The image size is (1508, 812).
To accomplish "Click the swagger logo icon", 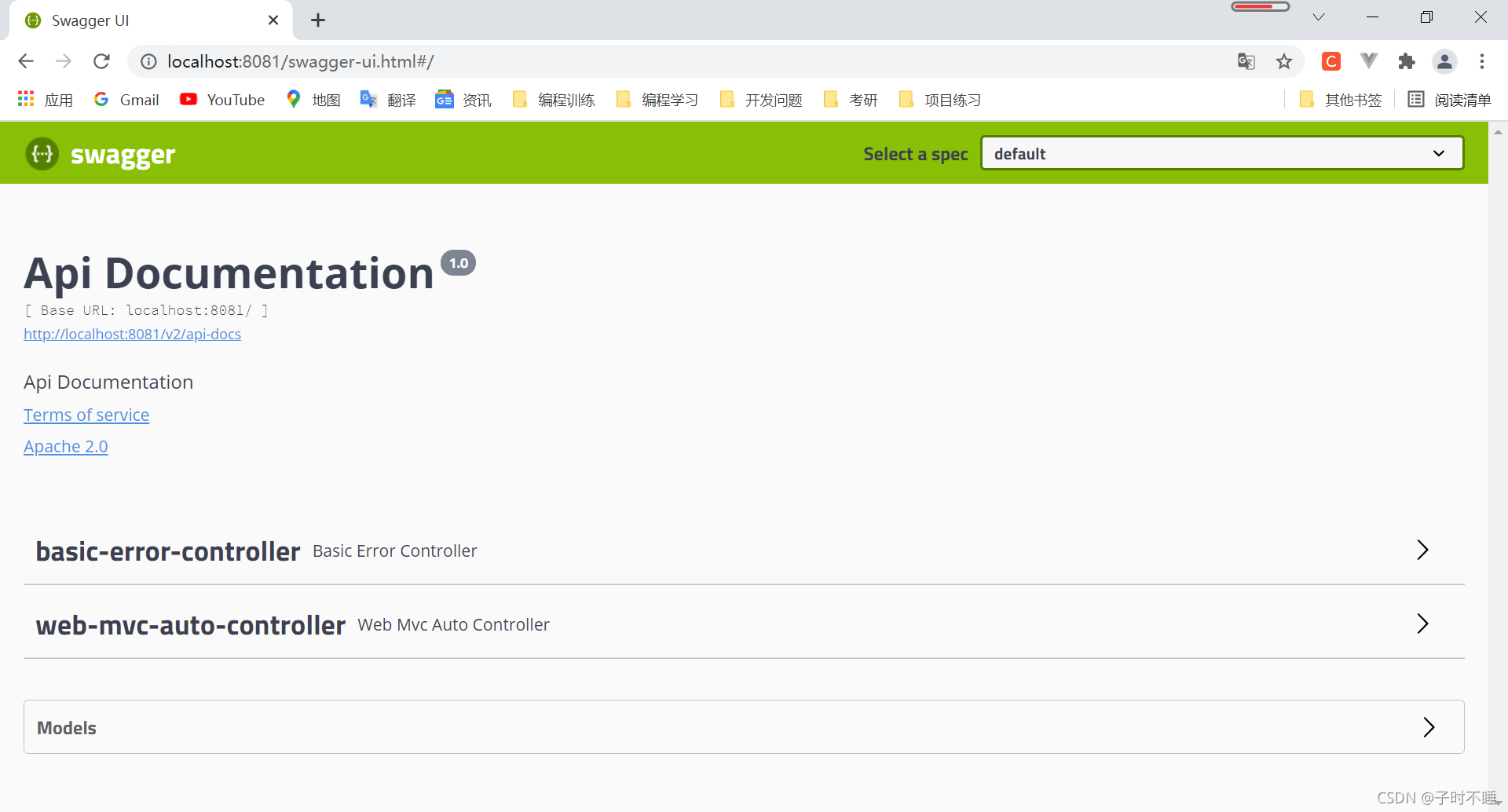I will 42,154.
